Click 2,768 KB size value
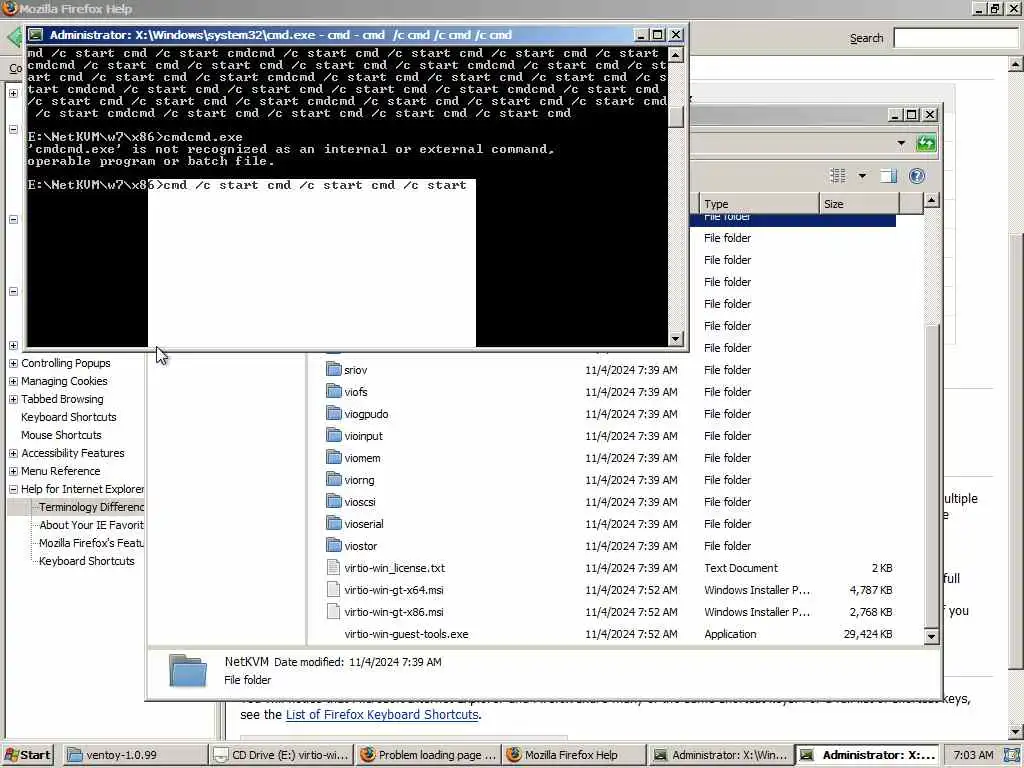 [x=871, y=612]
